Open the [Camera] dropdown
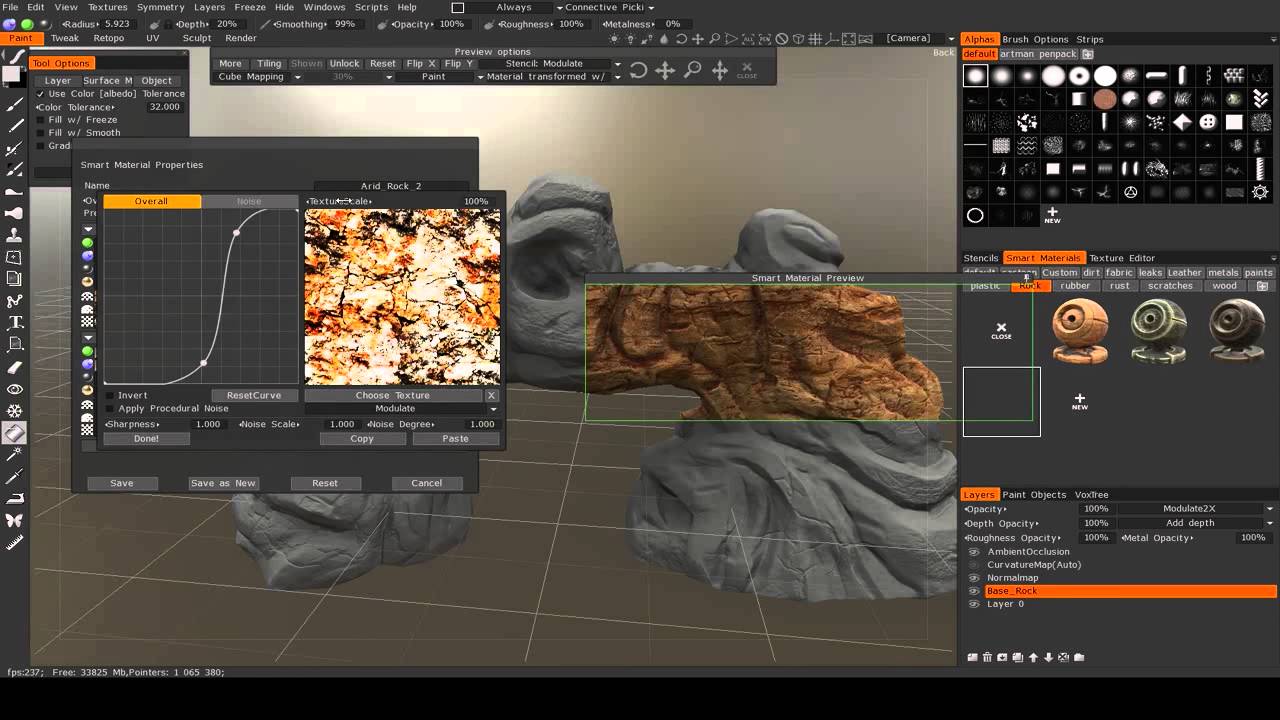 click(x=914, y=39)
